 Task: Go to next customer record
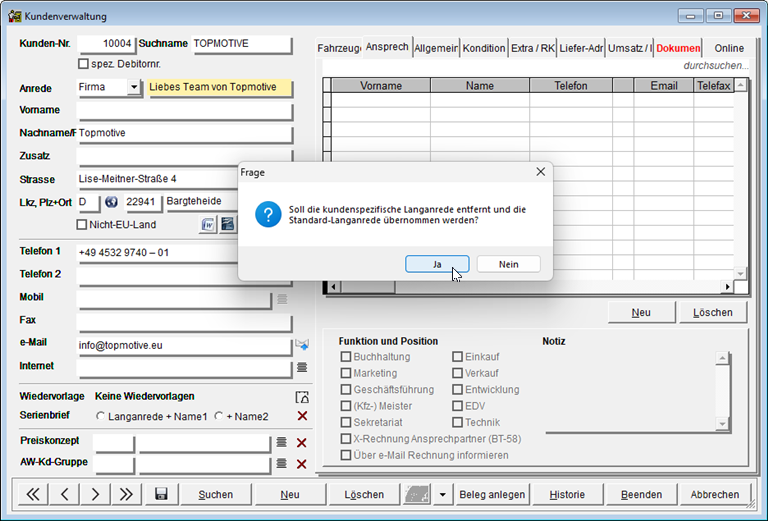coord(95,495)
